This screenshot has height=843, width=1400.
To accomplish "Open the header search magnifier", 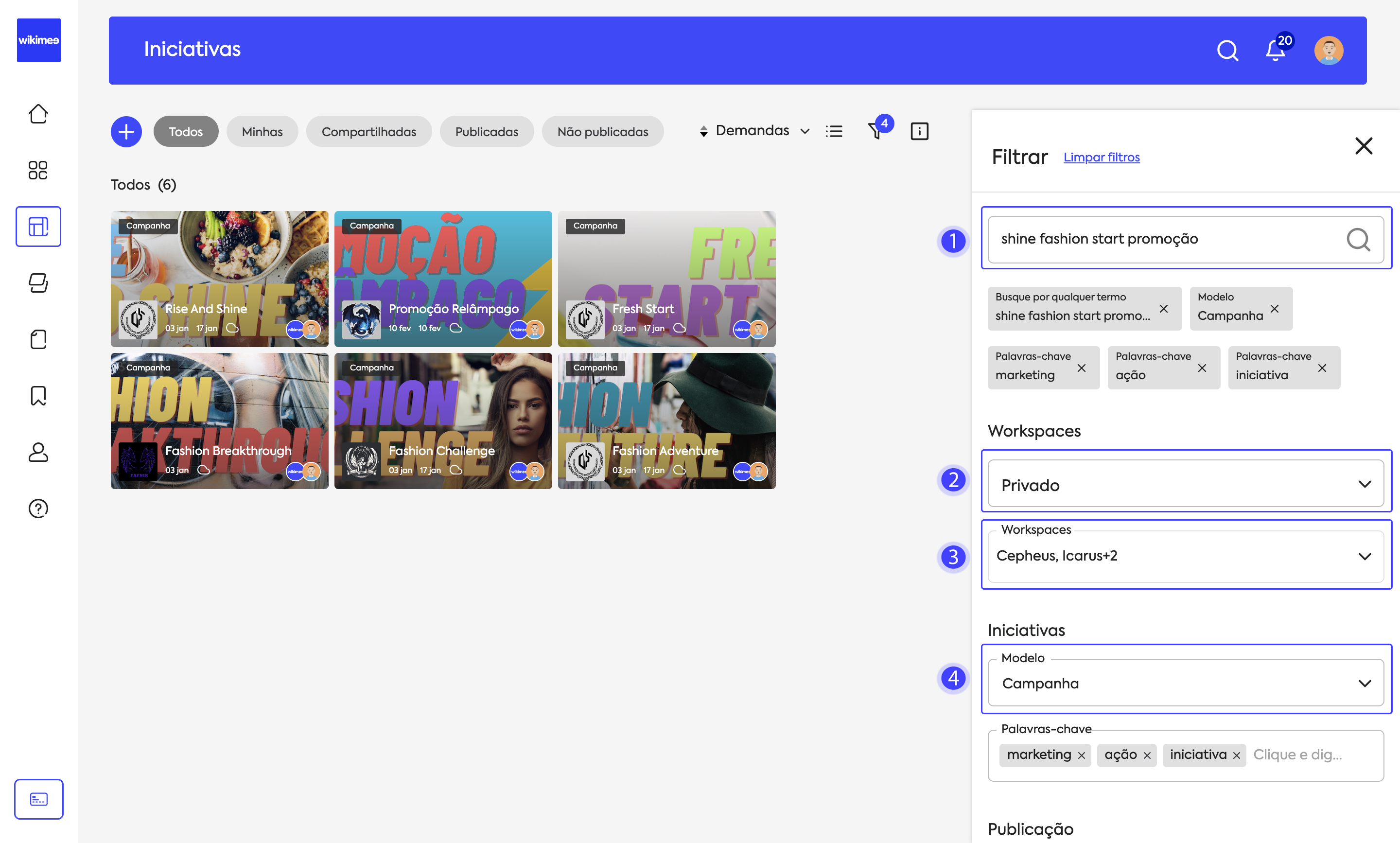I will [x=1227, y=51].
